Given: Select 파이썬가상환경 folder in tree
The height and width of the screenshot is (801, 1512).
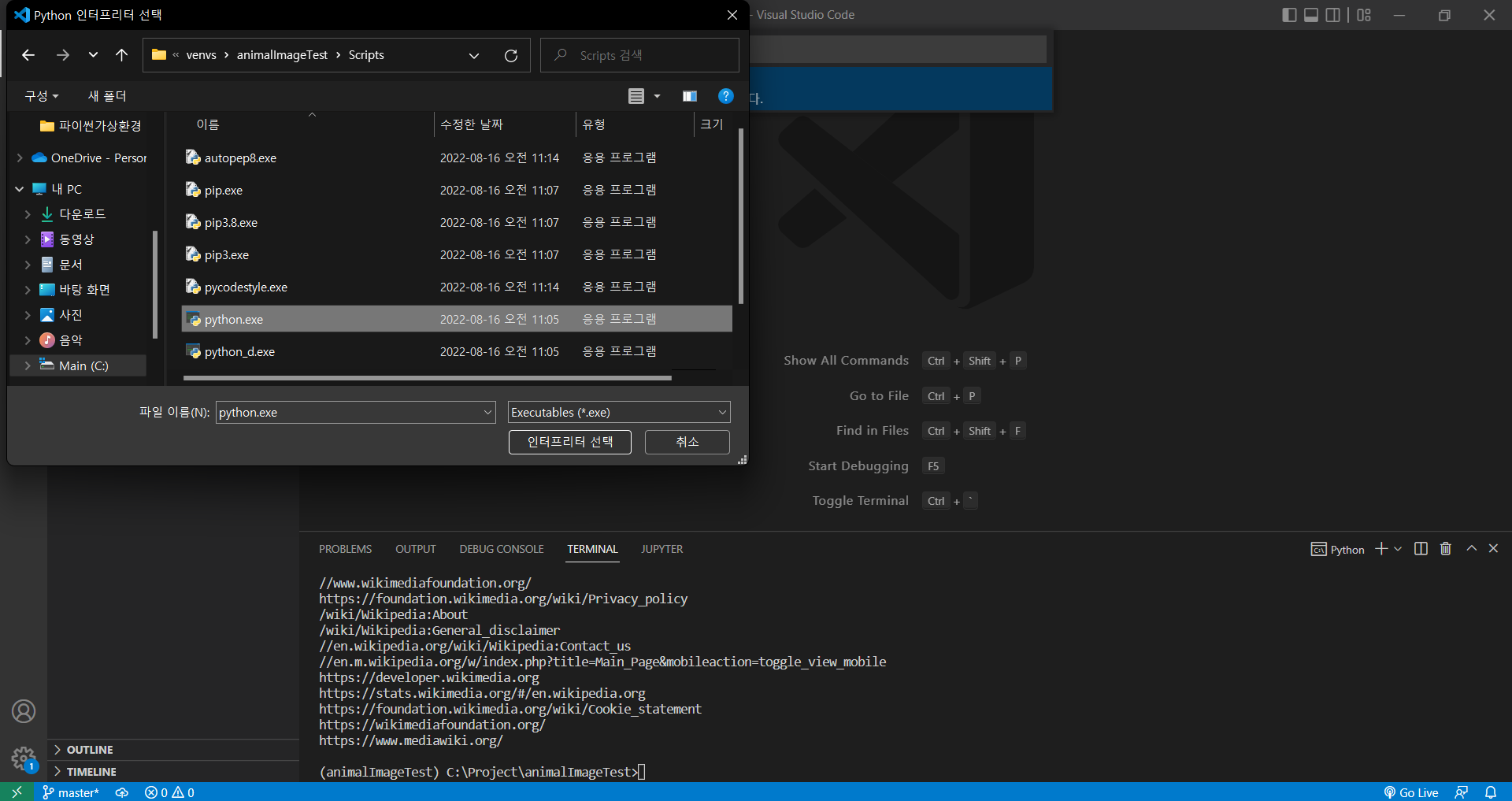Looking at the screenshot, I should (x=91, y=126).
